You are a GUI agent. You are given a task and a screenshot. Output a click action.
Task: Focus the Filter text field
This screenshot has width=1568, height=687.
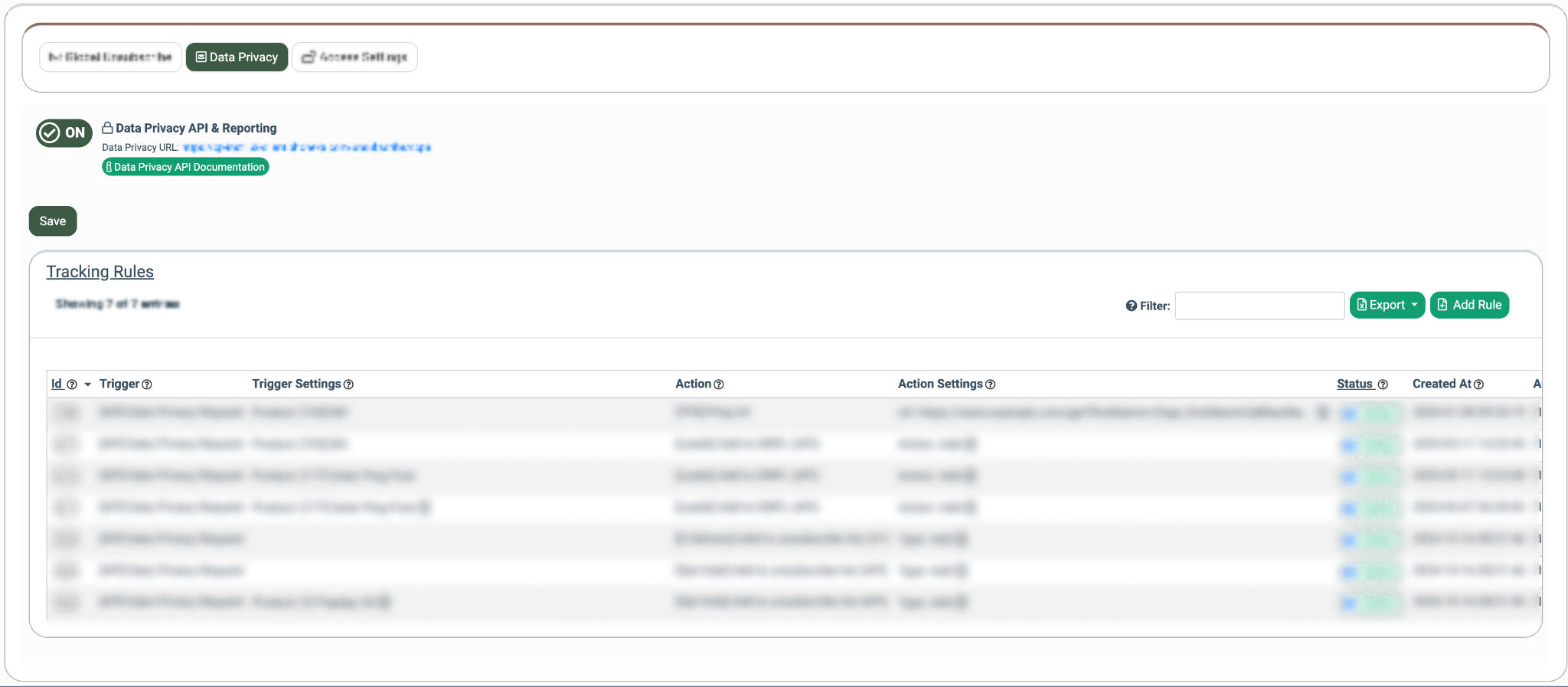tap(1259, 306)
